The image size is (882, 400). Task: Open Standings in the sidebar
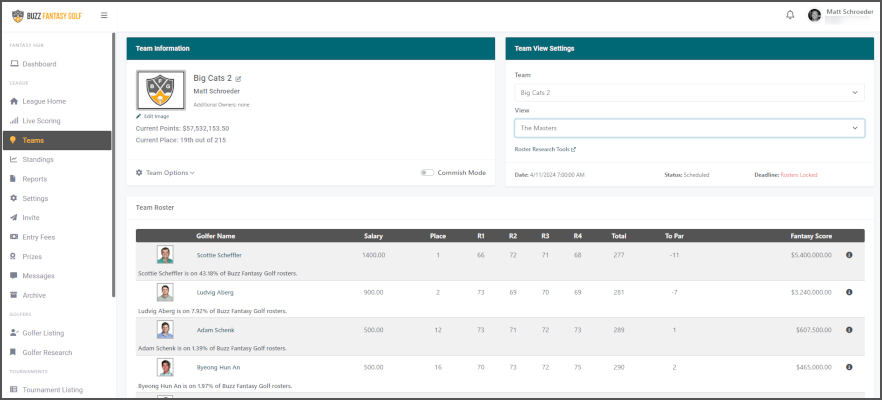[x=38, y=159]
